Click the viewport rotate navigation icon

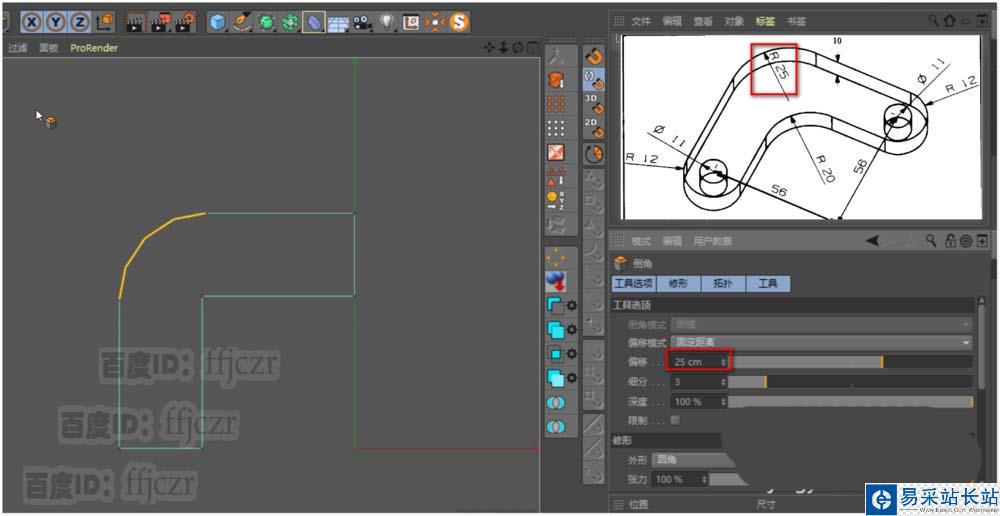pyautogui.click(x=518, y=47)
